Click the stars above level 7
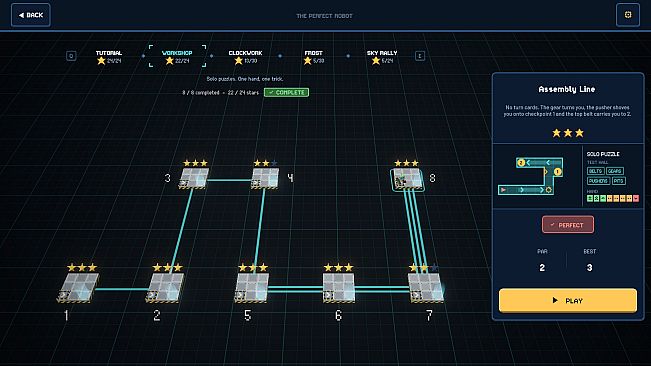651x366 pixels. [x=423, y=268]
